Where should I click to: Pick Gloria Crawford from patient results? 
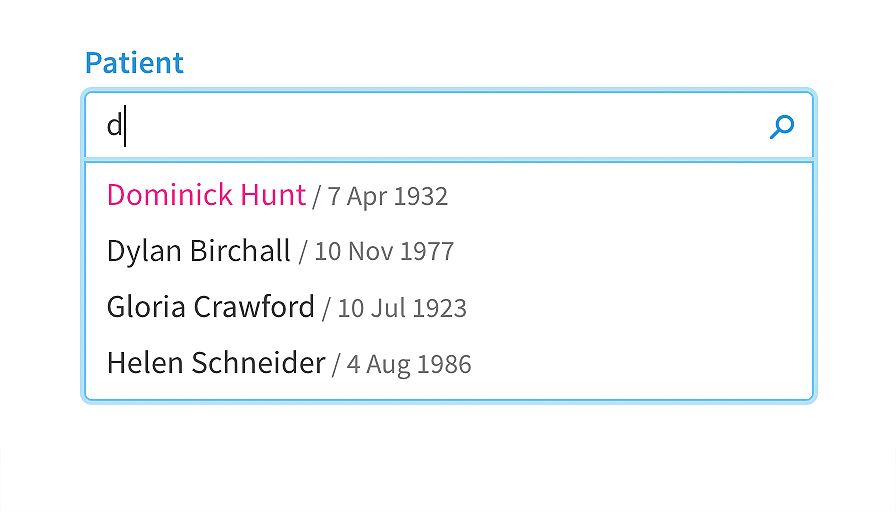pos(449,307)
